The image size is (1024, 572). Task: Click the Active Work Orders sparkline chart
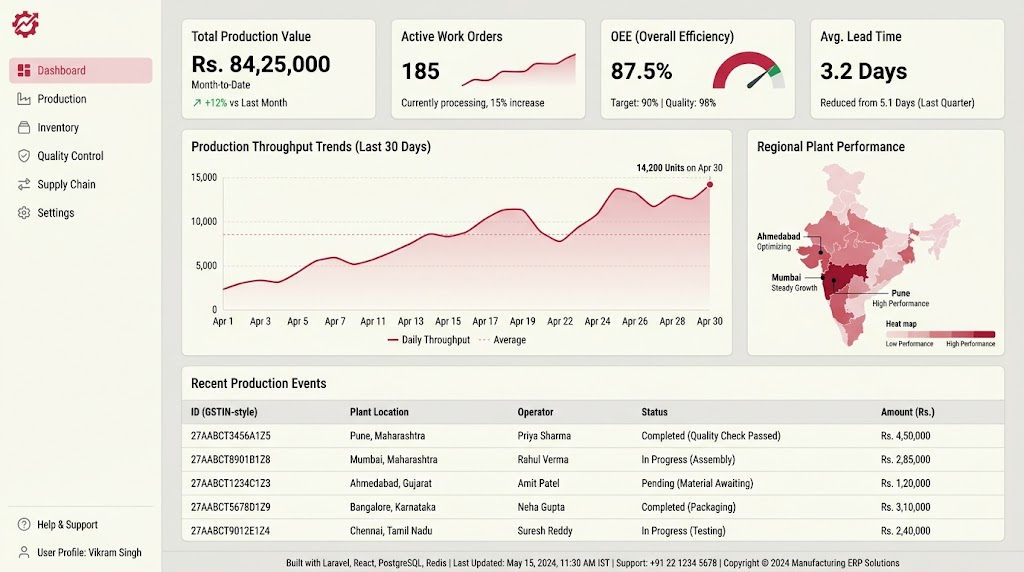pos(519,70)
